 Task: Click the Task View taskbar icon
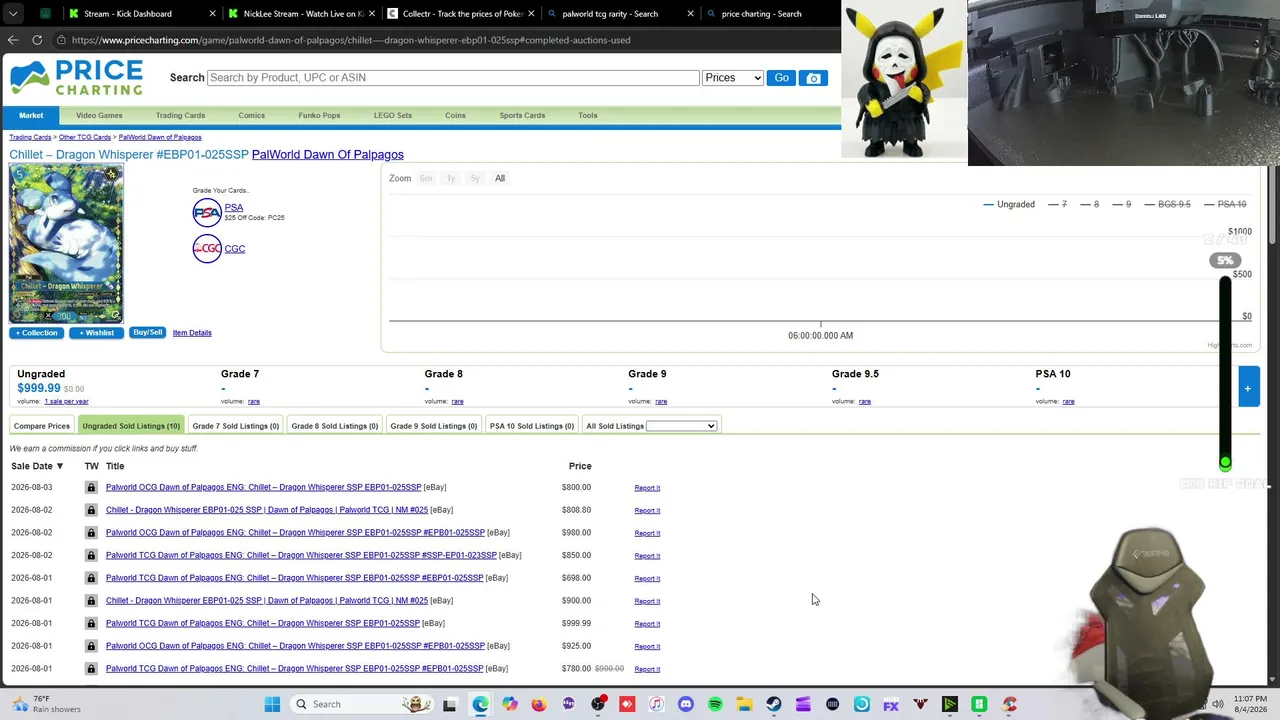[450, 704]
